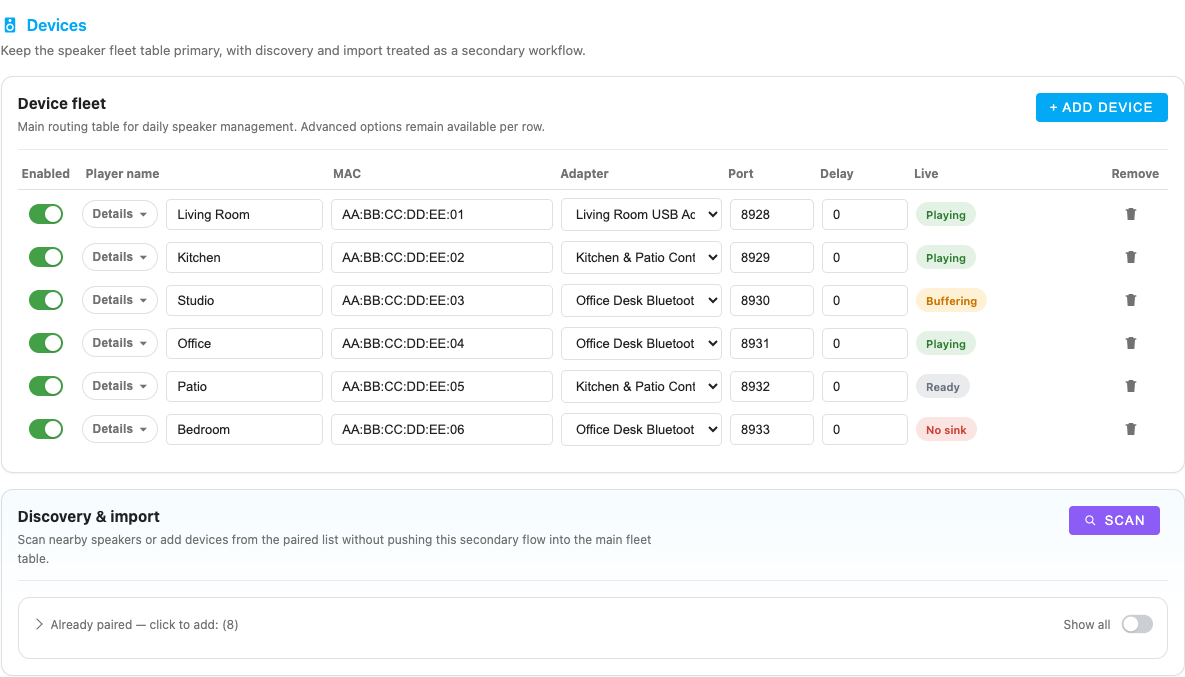The width and height of the screenshot is (1185, 677).
Task: Remove the Office device row
Action: click(1131, 343)
